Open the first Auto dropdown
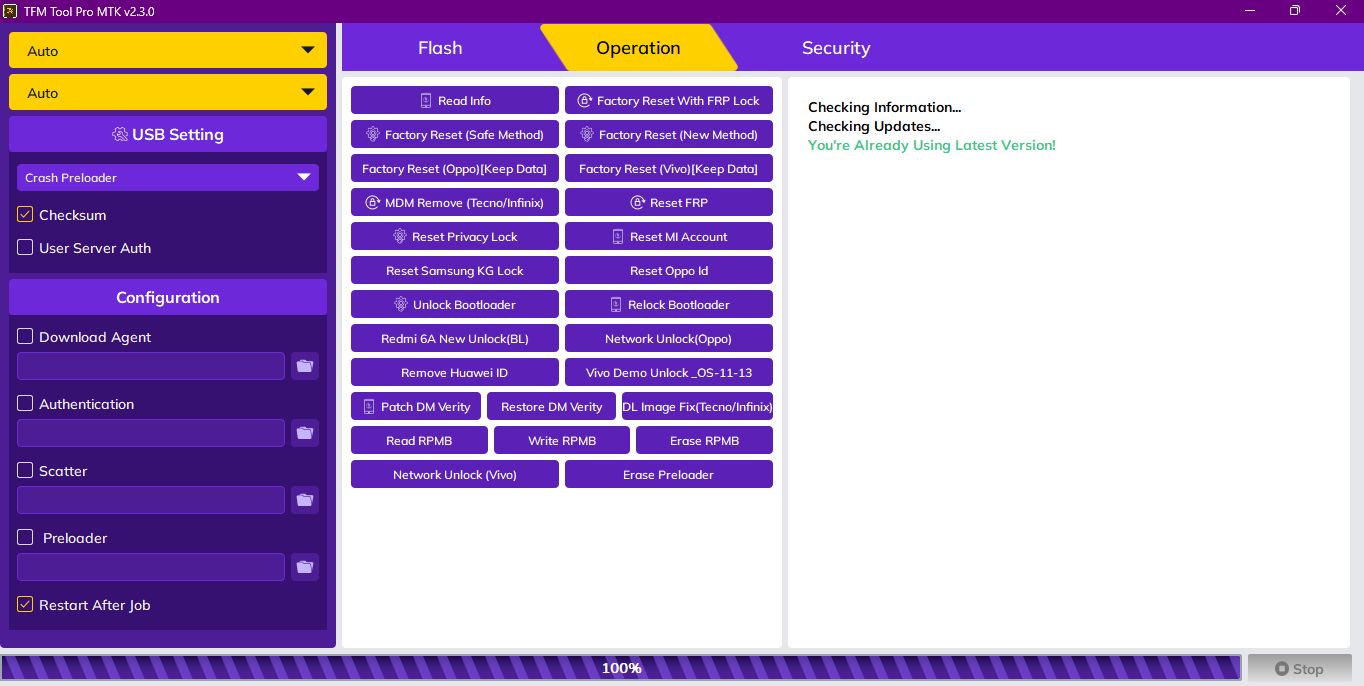Screen dimensions: 1364x686 pos(168,51)
